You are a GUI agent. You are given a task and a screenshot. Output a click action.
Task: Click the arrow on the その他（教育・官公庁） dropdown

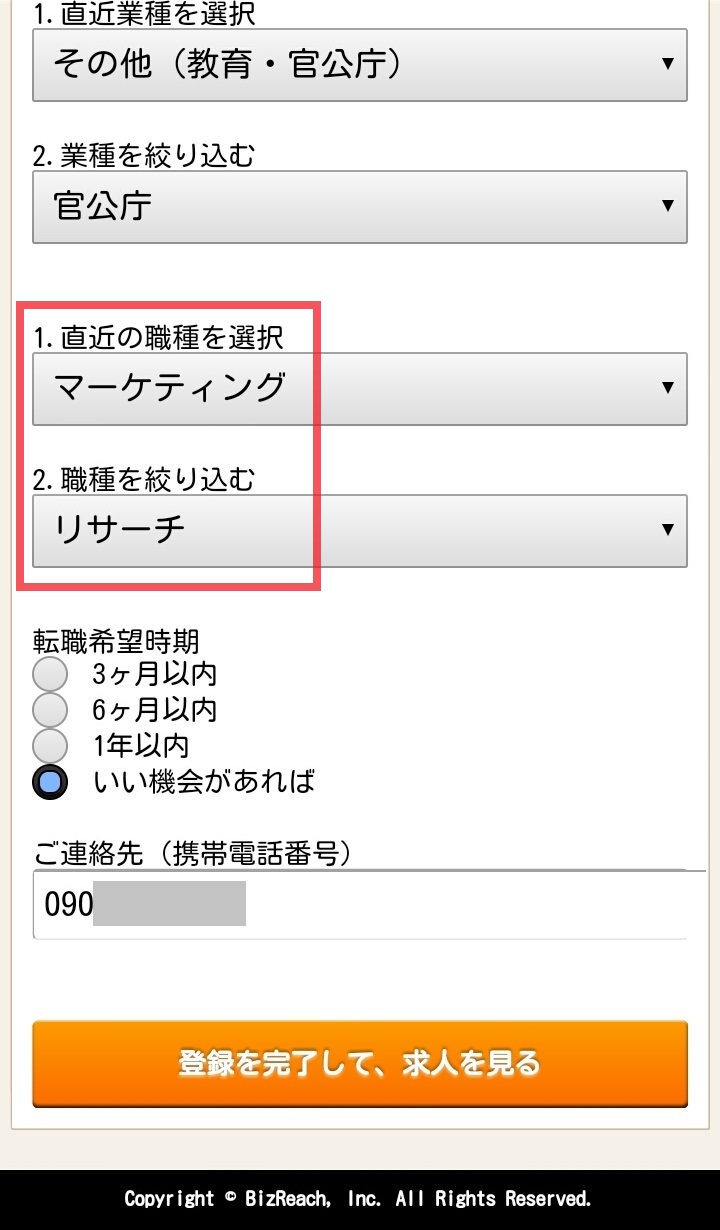pyautogui.click(x=667, y=64)
